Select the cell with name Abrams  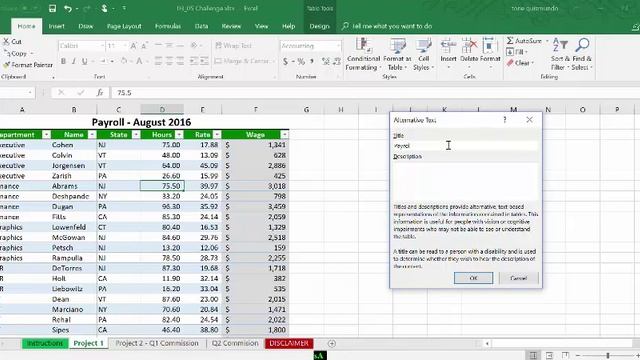click(73, 186)
